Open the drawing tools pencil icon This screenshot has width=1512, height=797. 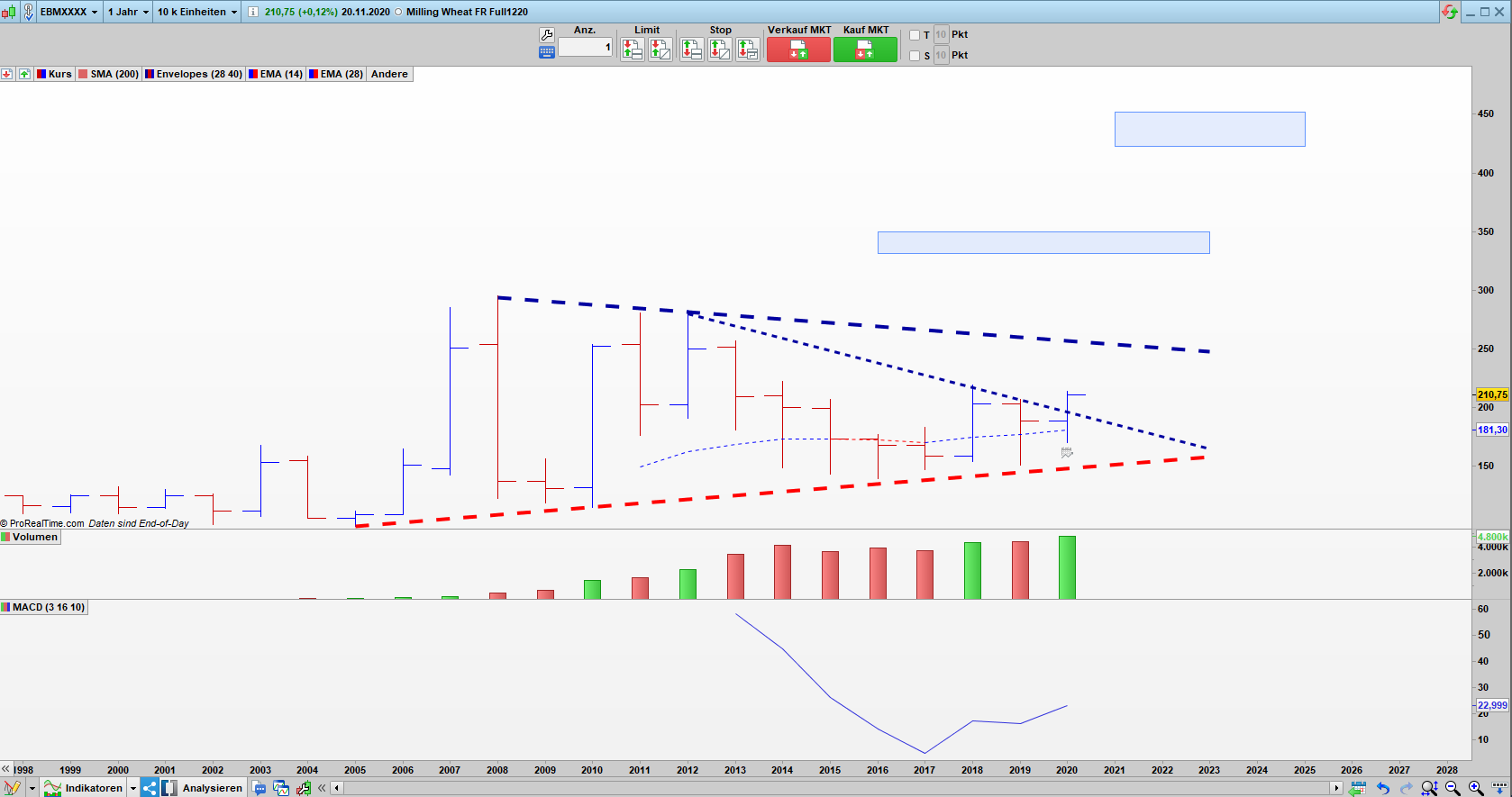tap(12, 788)
